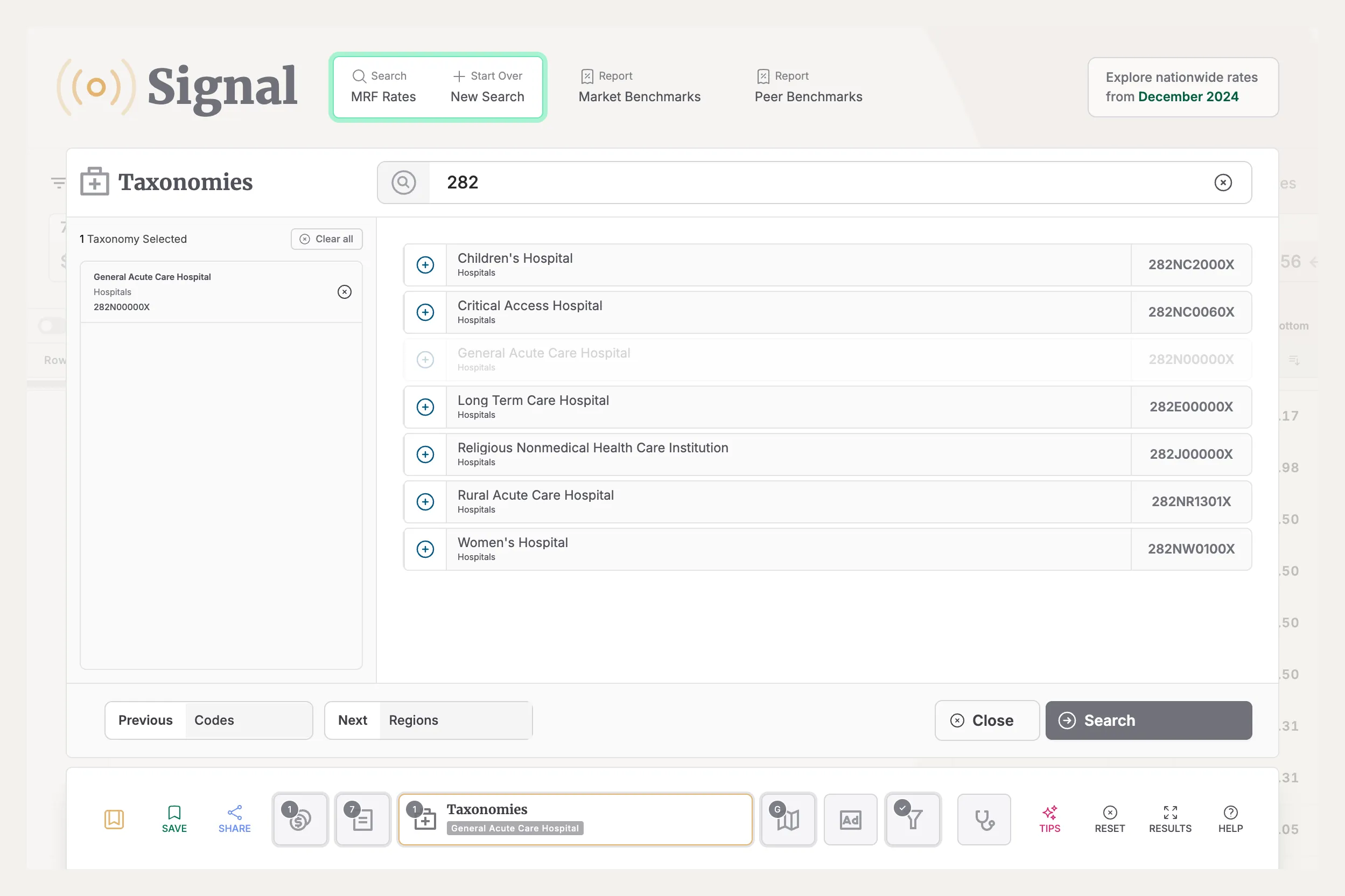Image resolution: width=1345 pixels, height=896 pixels.
Task: Click the Taxonomies panel icon in bottom bar
Action: coord(424,817)
